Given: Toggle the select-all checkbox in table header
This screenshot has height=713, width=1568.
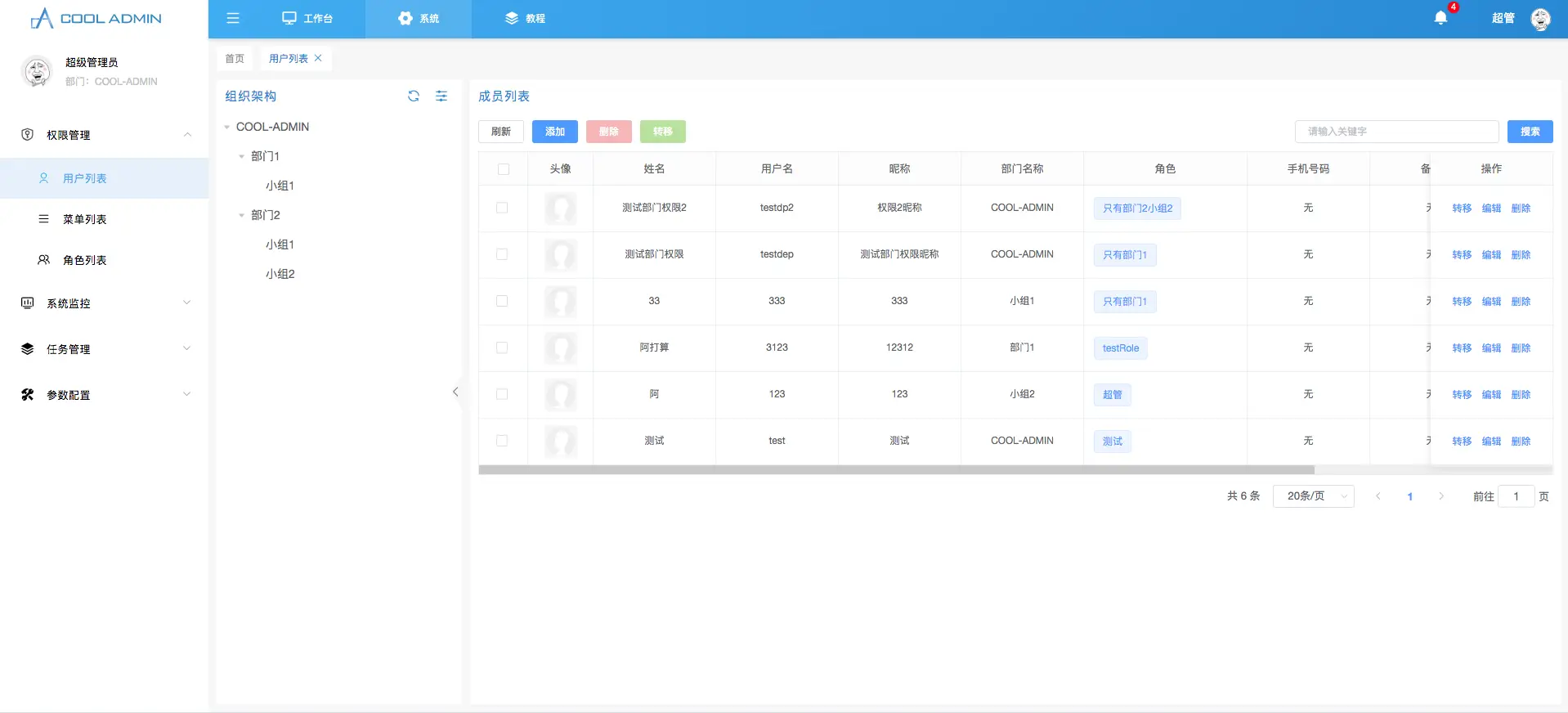Looking at the screenshot, I should pyautogui.click(x=503, y=169).
